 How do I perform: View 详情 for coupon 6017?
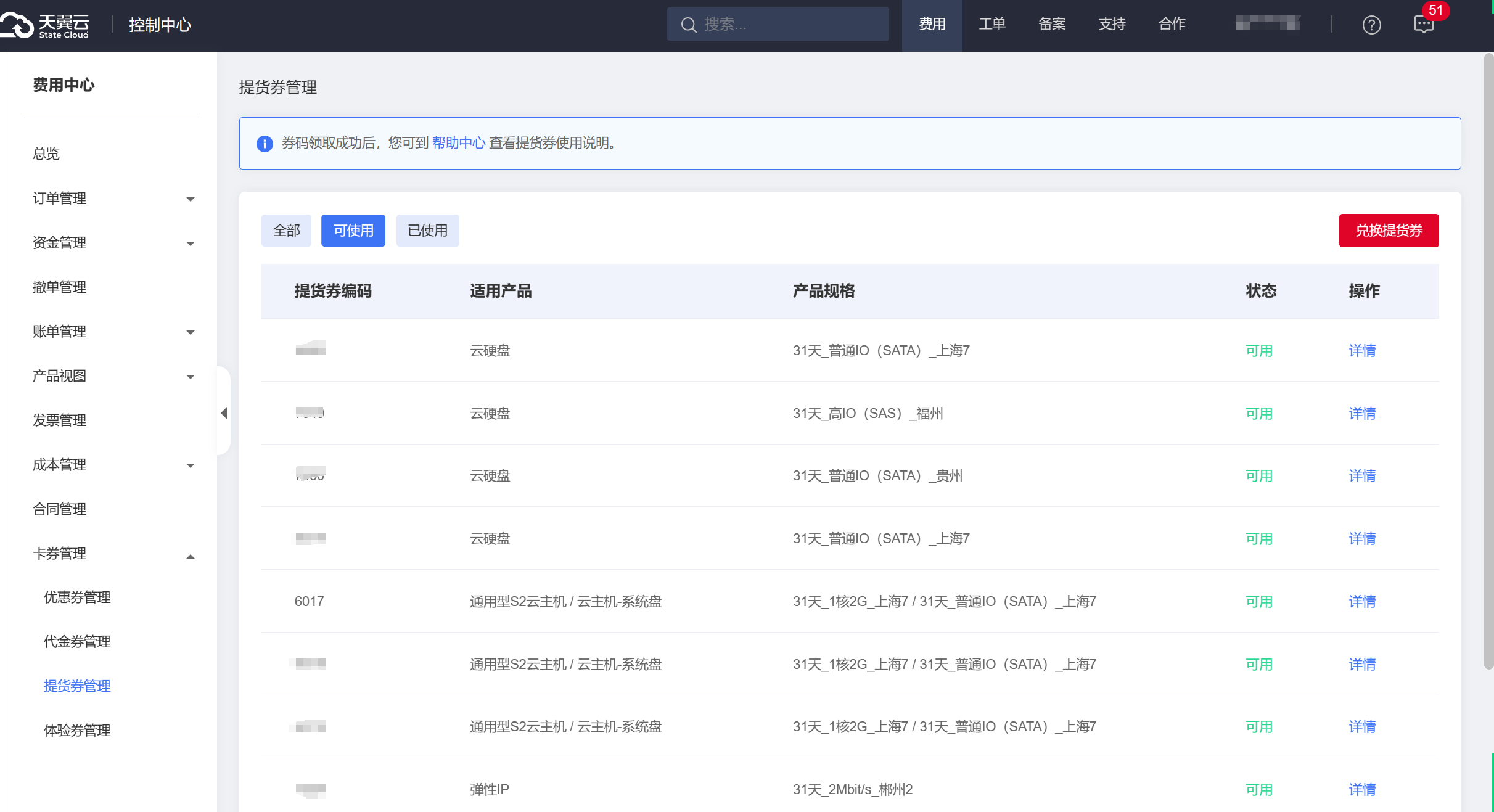[x=1362, y=602]
